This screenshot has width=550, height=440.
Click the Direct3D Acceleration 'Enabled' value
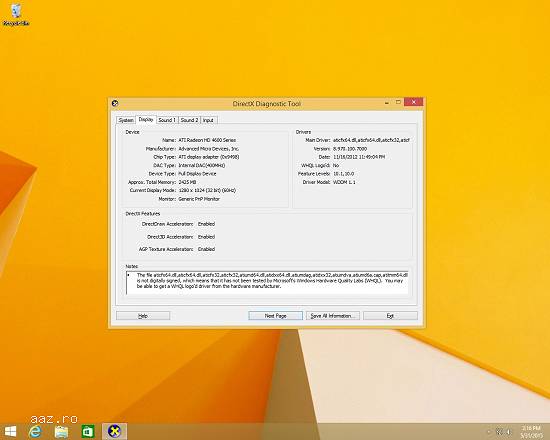click(x=206, y=237)
